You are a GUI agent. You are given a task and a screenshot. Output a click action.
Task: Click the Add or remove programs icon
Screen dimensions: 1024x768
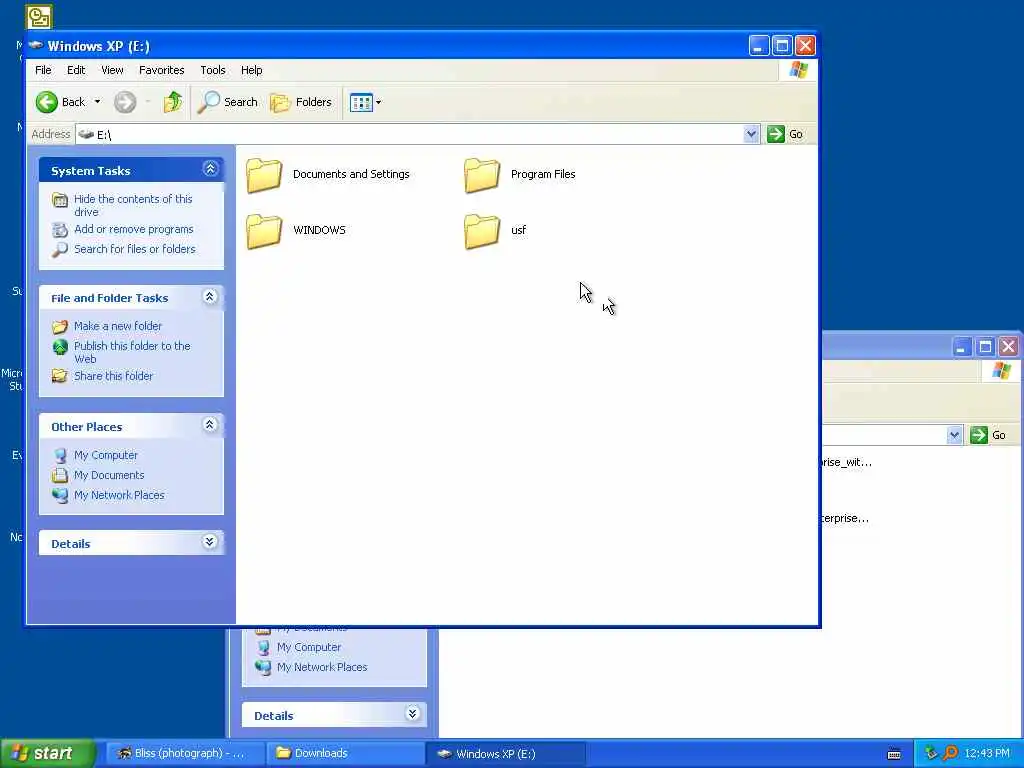coord(59,229)
